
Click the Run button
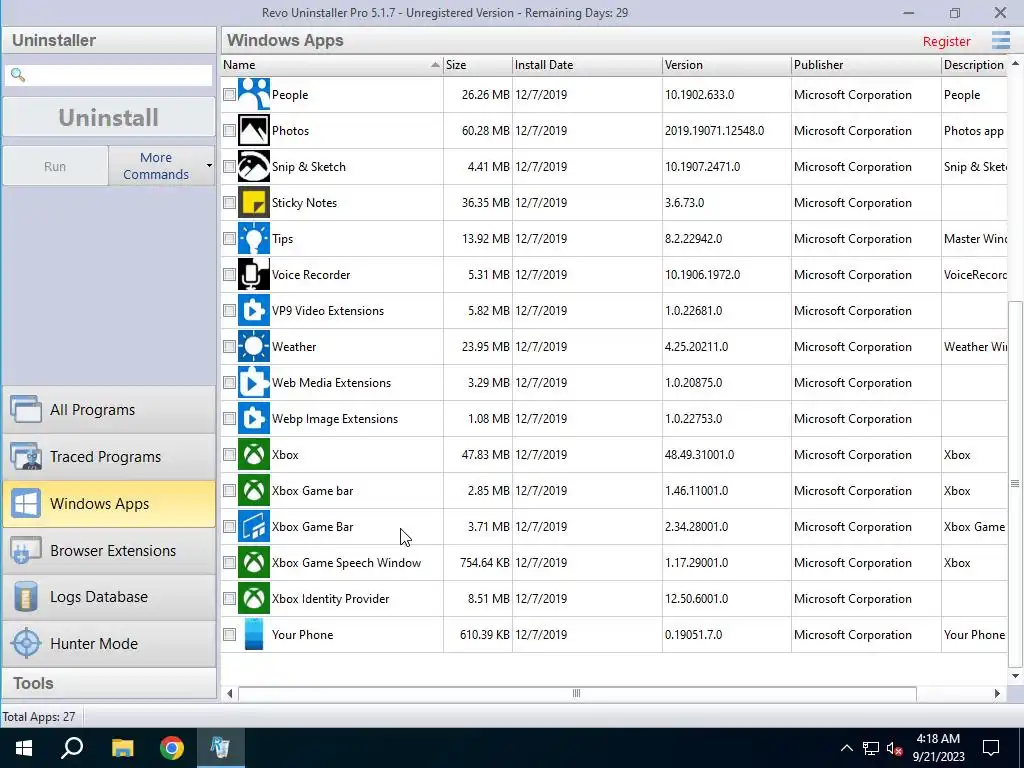(x=55, y=166)
